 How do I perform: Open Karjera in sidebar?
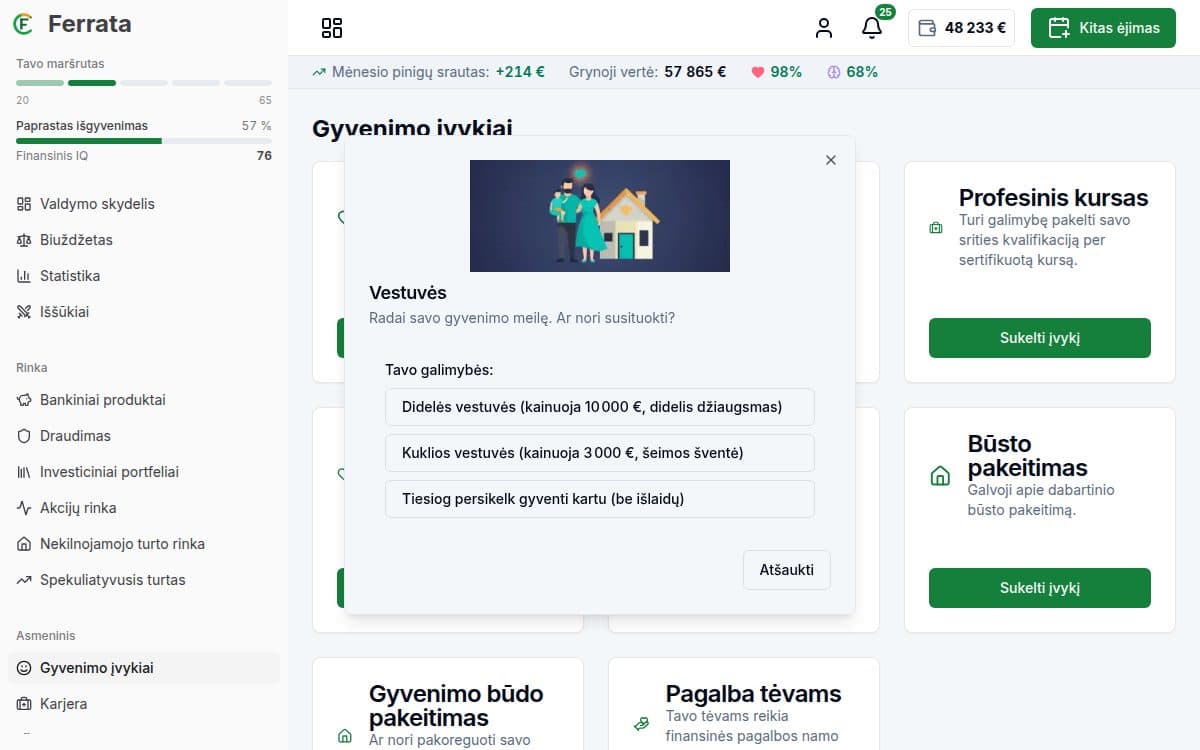(x=144, y=704)
